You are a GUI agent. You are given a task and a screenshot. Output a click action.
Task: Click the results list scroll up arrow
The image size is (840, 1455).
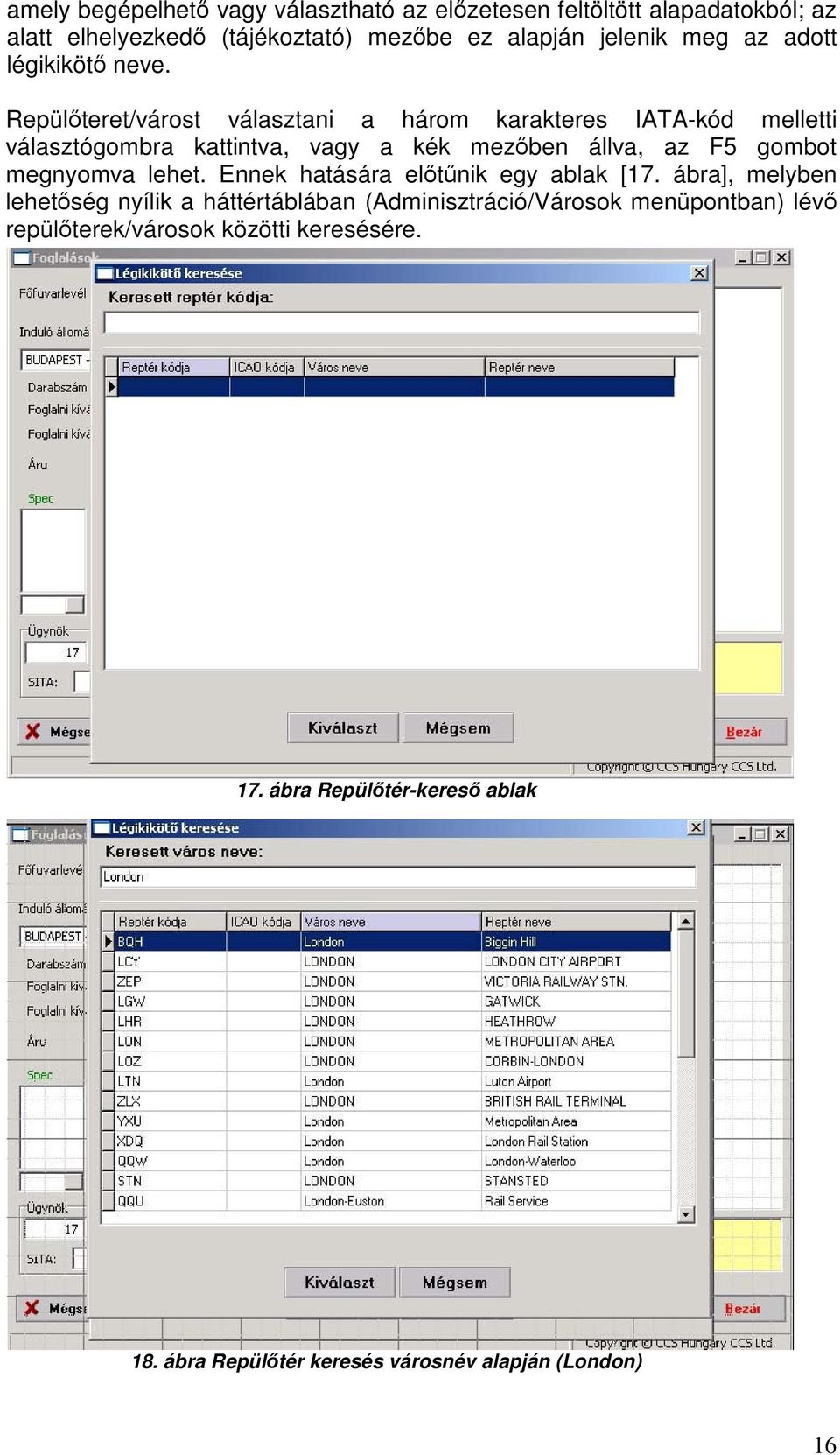[686, 921]
